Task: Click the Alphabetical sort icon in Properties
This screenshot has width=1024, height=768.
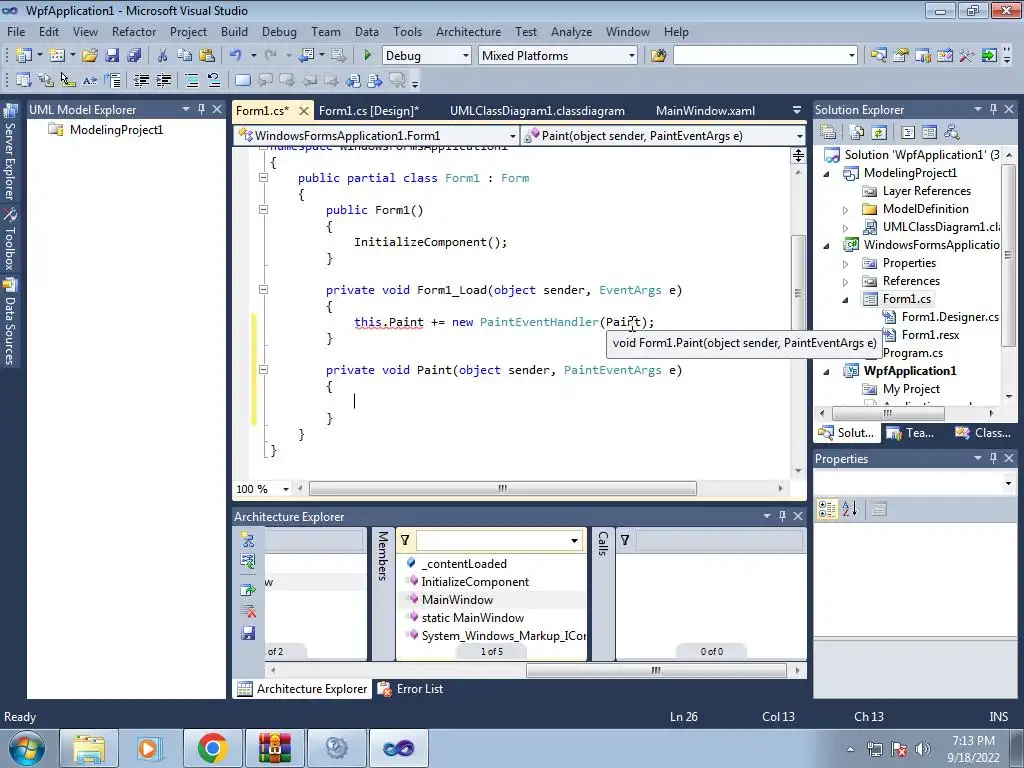Action: pyautogui.click(x=849, y=509)
